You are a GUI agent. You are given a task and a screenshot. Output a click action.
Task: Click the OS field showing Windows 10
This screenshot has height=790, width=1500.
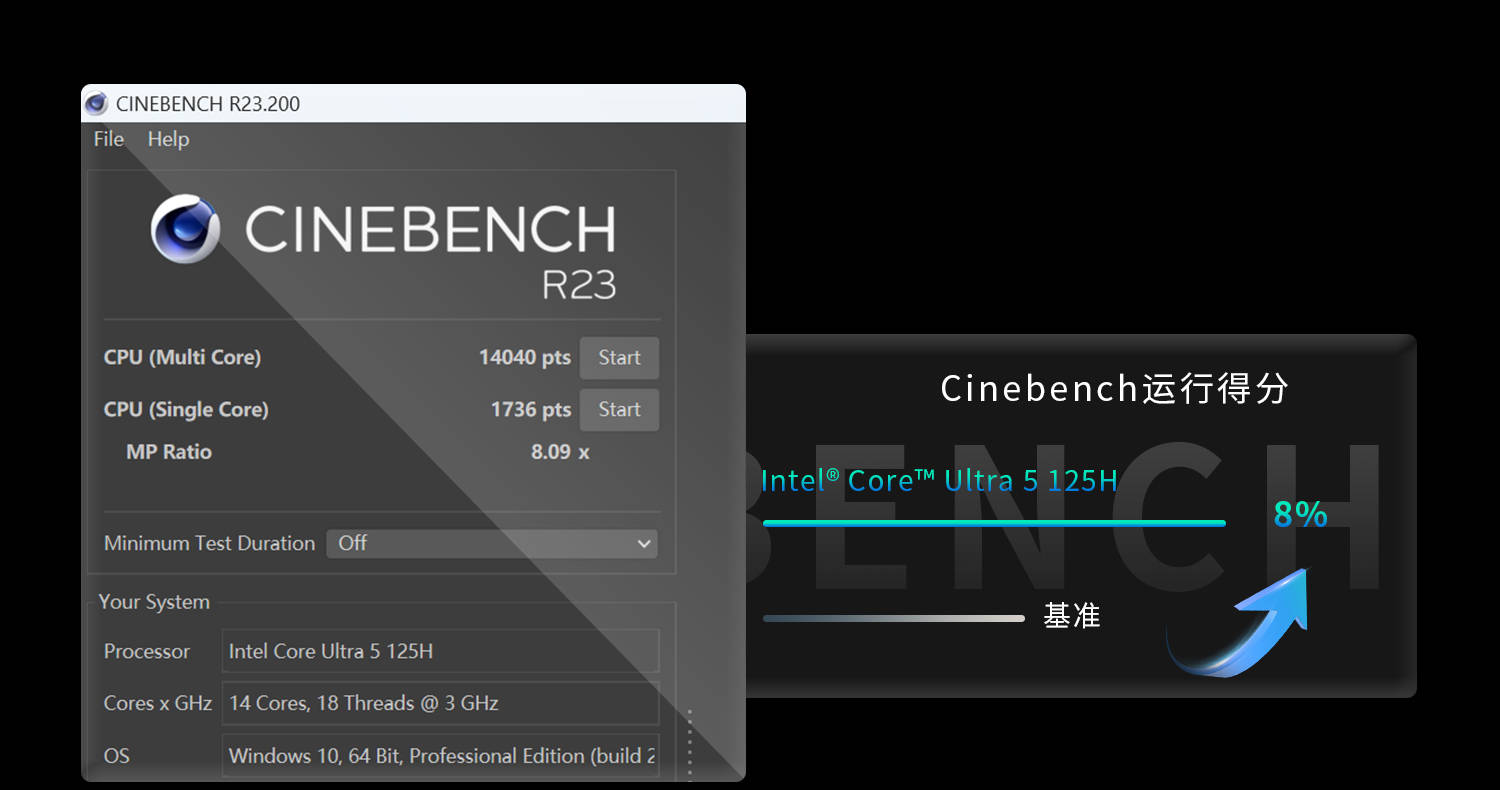tap(440, 755)
